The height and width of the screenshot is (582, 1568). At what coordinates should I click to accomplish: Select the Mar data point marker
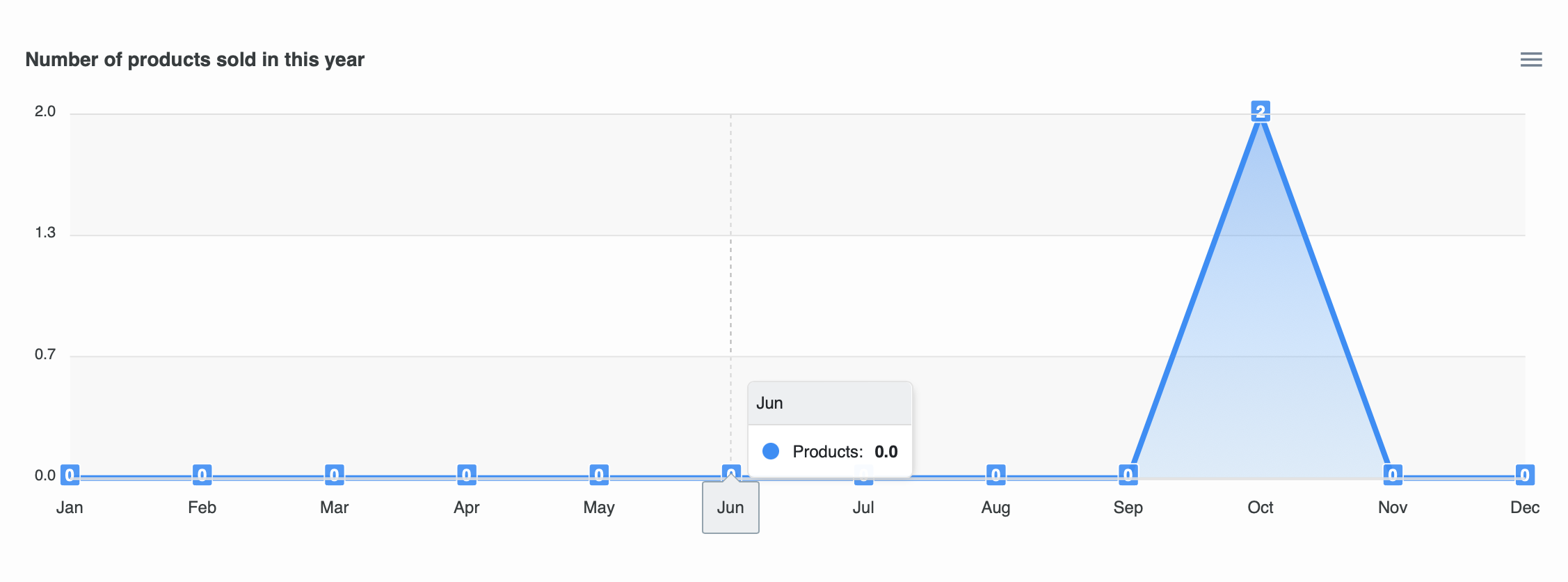tap(334, 475)
